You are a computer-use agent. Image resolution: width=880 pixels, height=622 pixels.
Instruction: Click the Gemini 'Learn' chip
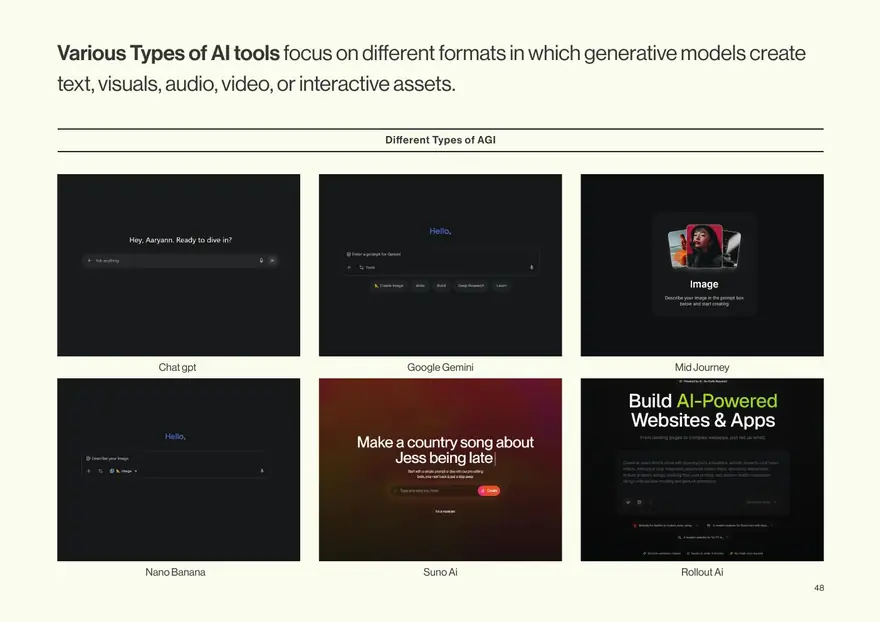[x=501, y=286]
